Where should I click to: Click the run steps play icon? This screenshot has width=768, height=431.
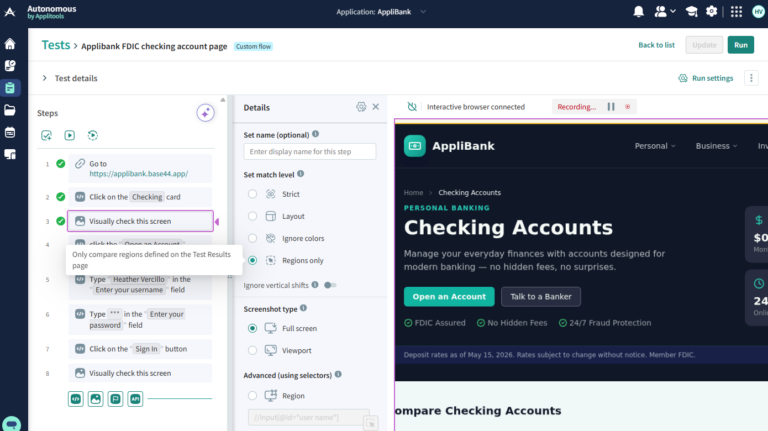click(70, 135)
